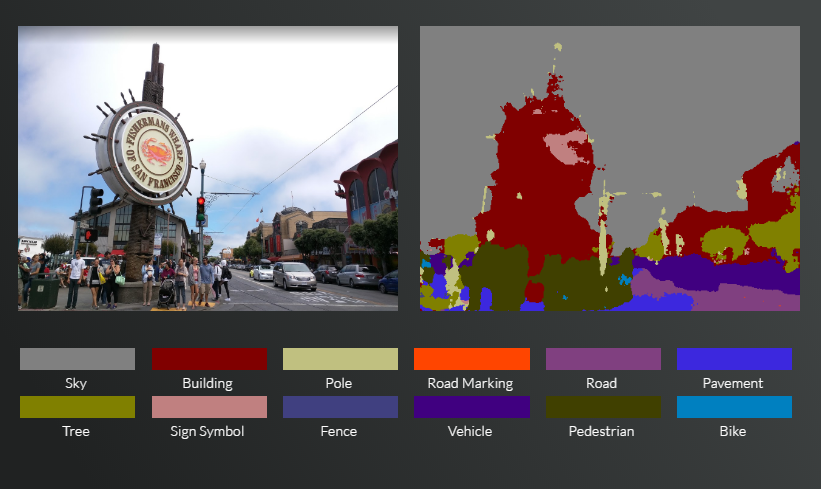The height and width of the screenshot is (489, 821).
Task: Click the "Sign Symbol" text label
Action: coord(208,431)
